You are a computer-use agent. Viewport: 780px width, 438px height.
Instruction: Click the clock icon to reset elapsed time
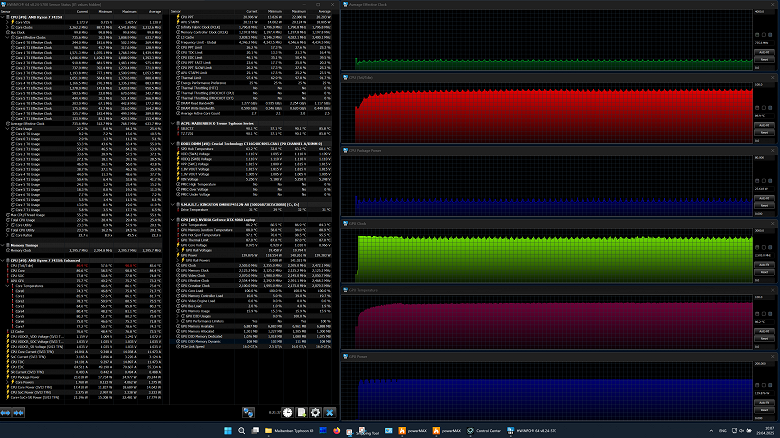pos(288,412)
